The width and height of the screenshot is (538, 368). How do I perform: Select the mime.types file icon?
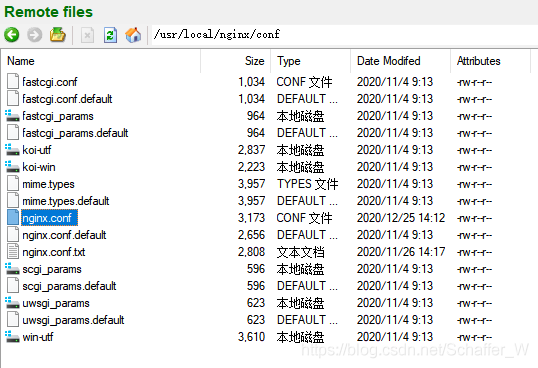(x=13, y=184)
